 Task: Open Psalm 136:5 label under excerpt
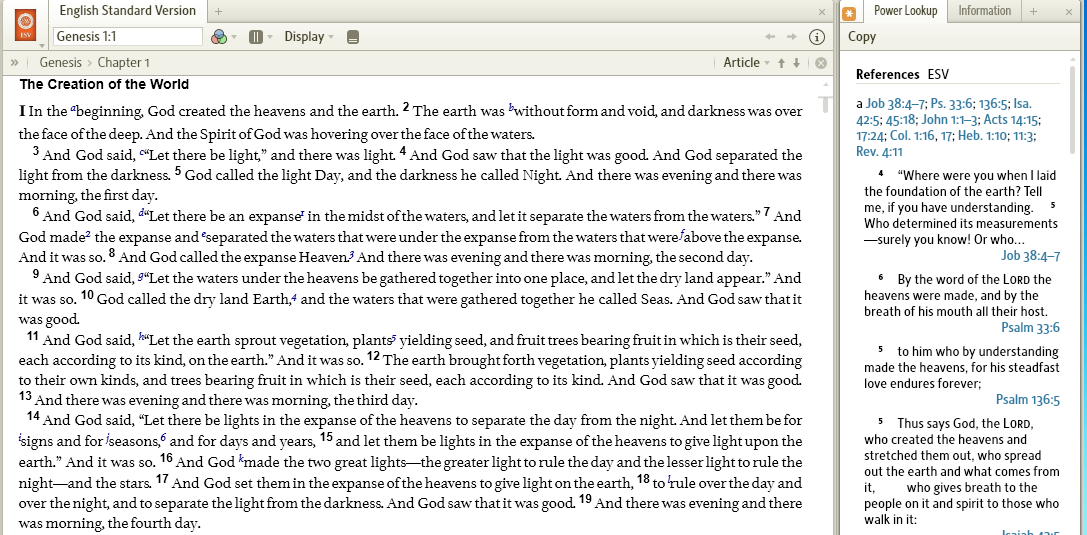pyautogui.click(x=1027, y=400)
